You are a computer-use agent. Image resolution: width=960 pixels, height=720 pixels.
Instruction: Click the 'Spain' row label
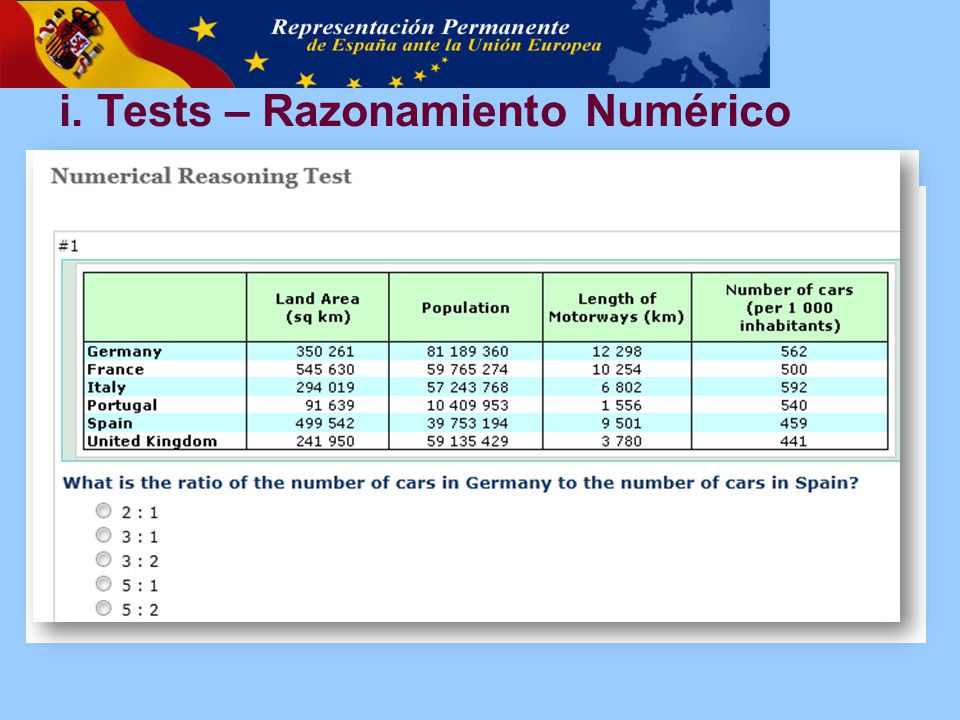[110, 423]
